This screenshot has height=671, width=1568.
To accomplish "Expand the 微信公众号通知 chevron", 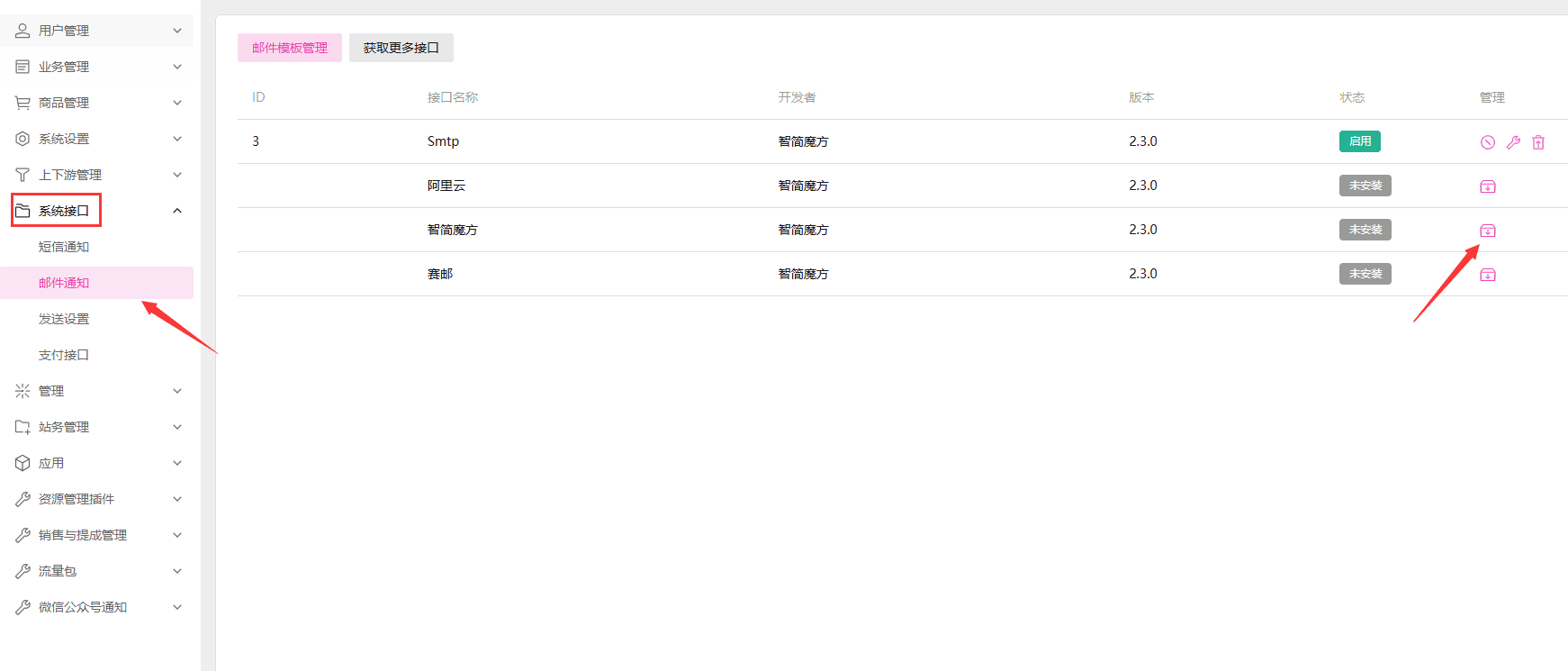I will pyautogui.click(x=177, y=607).
